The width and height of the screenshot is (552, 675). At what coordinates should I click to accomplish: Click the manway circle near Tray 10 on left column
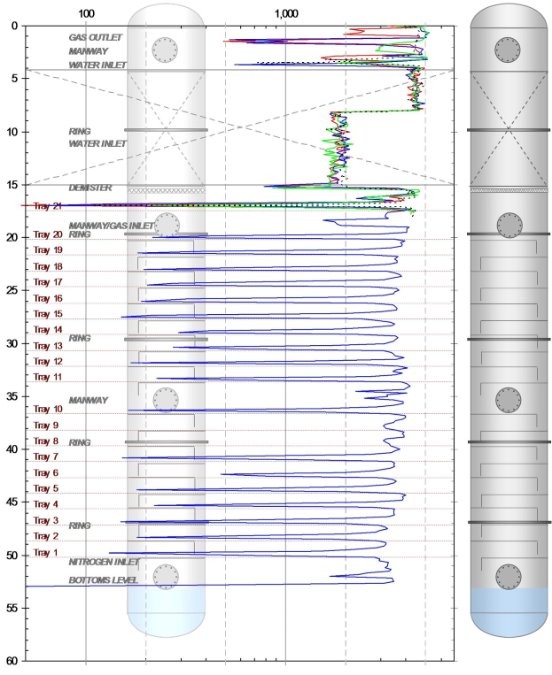tap(166, 399)
